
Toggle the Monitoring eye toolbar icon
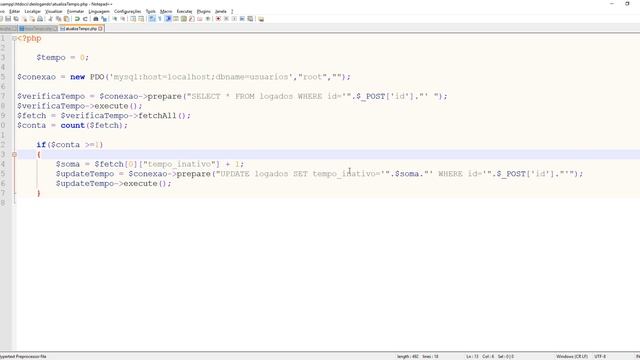pos(208,19)
